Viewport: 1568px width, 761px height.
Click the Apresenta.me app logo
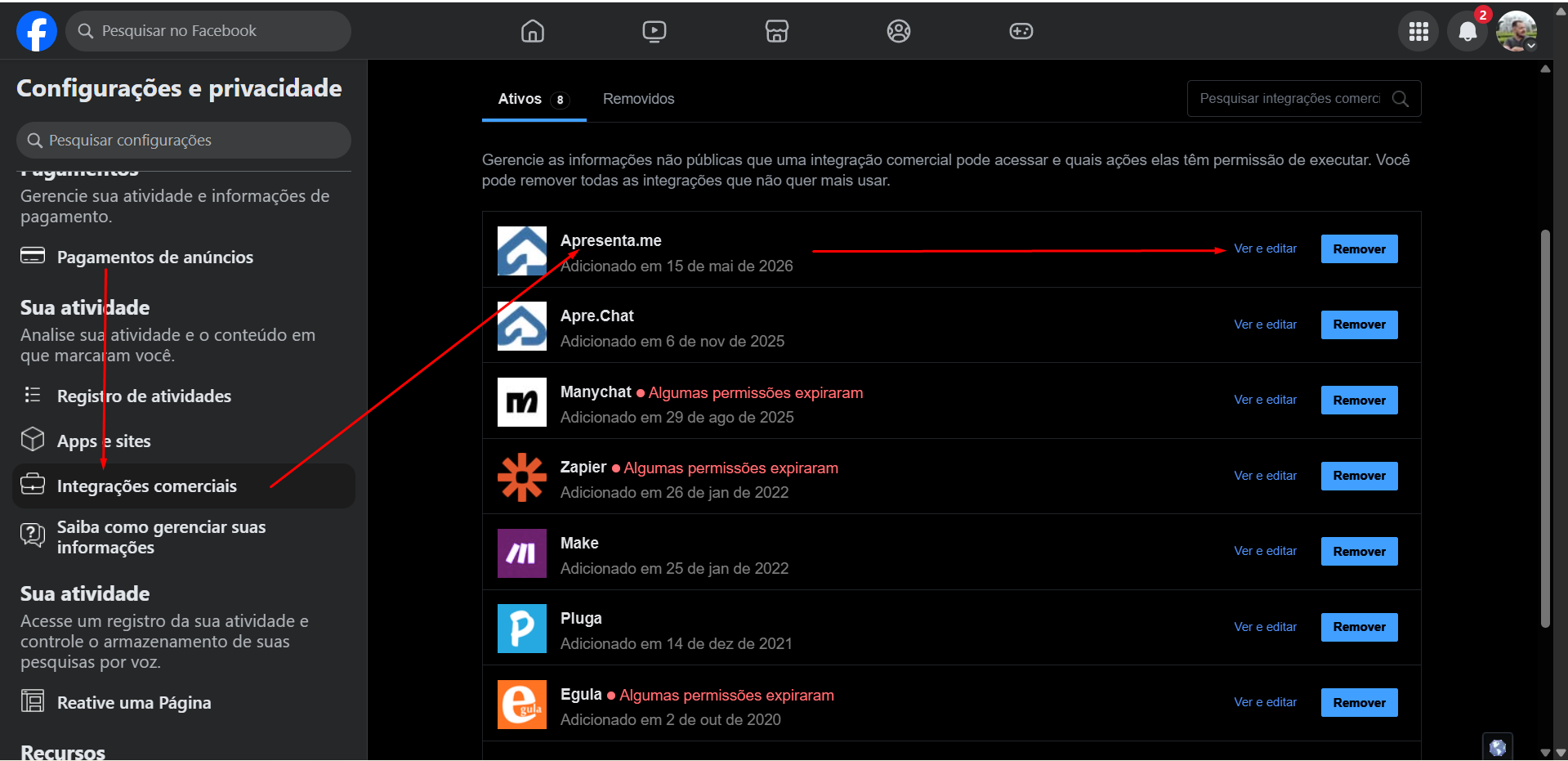click(522, 251)
